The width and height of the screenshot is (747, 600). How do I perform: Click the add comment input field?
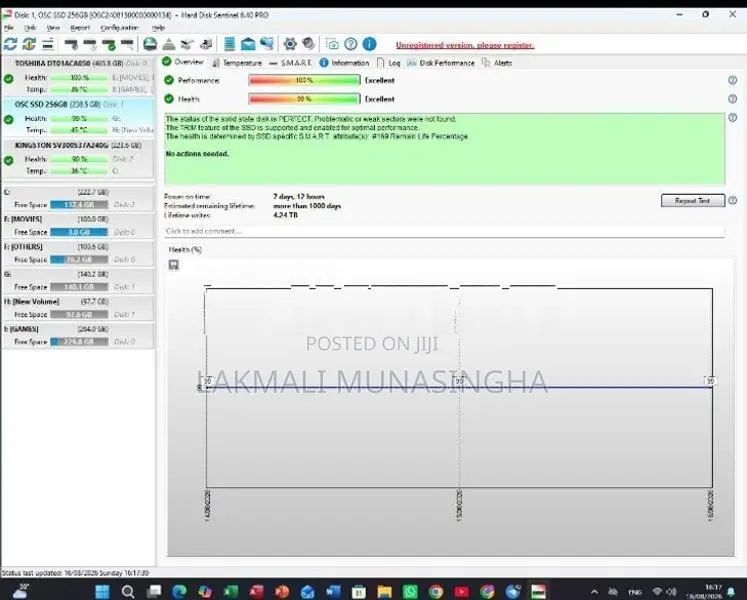(444, 231)
